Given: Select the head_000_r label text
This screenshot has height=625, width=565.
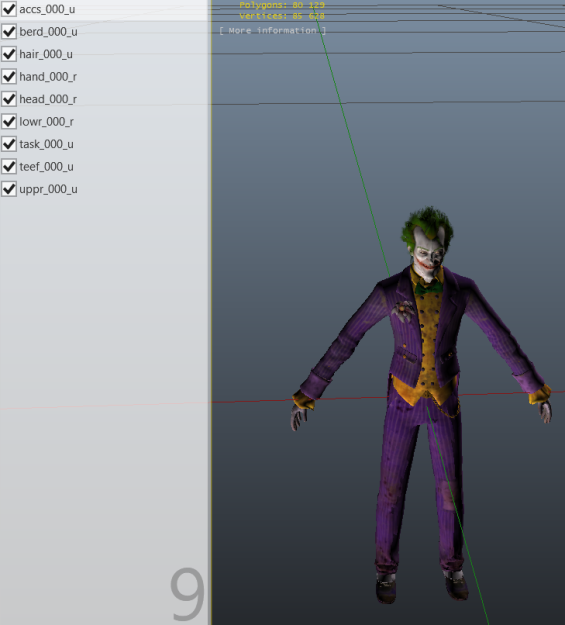Looking at the screenshot, I should coord(48,99).
